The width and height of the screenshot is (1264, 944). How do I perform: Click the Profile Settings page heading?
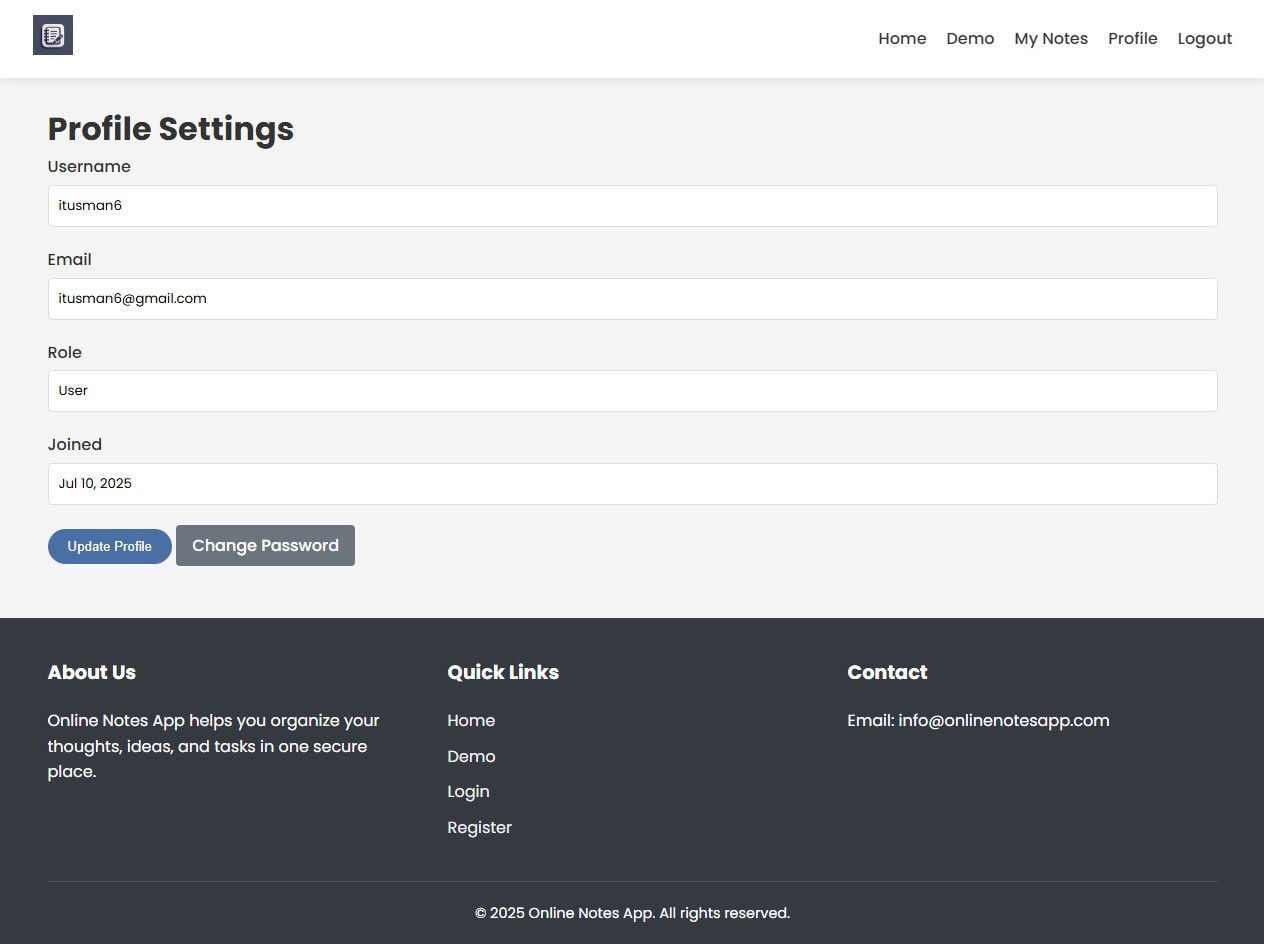[x=171, y=129]
